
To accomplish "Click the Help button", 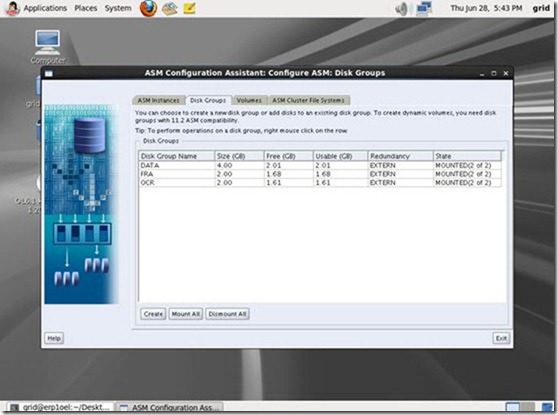I will (54, 338).
